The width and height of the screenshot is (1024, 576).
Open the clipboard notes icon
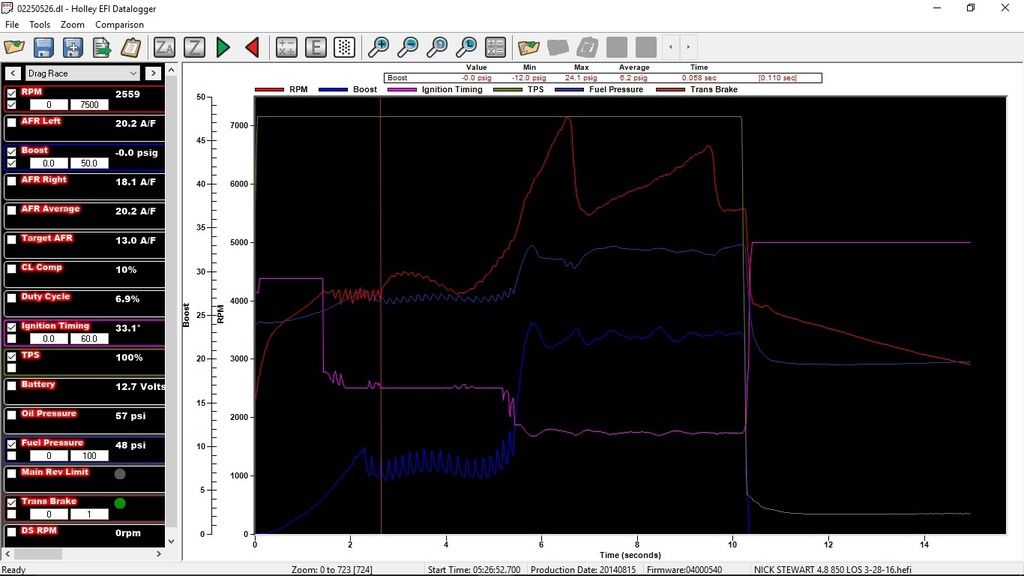point(131,47)
